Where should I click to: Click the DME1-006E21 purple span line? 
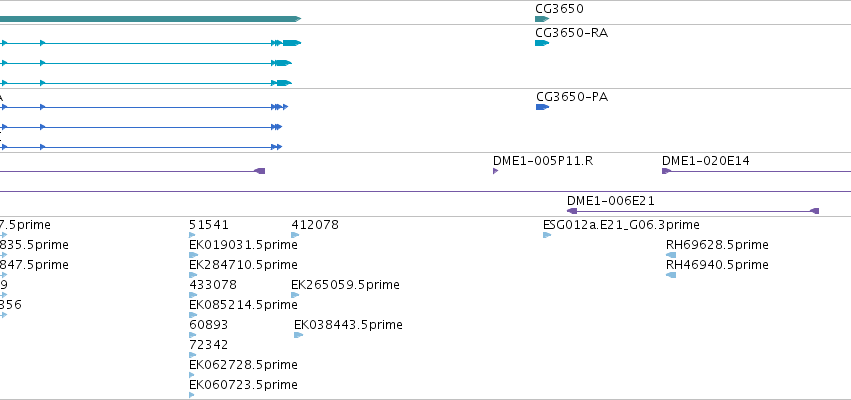pos(693,211)
